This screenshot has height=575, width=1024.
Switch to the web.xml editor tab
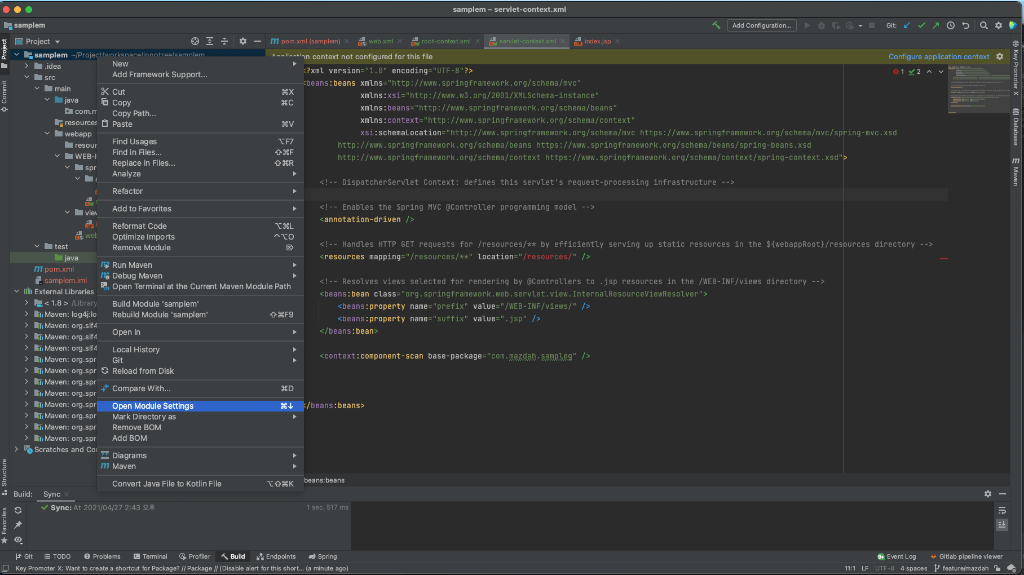coord(379,41)
